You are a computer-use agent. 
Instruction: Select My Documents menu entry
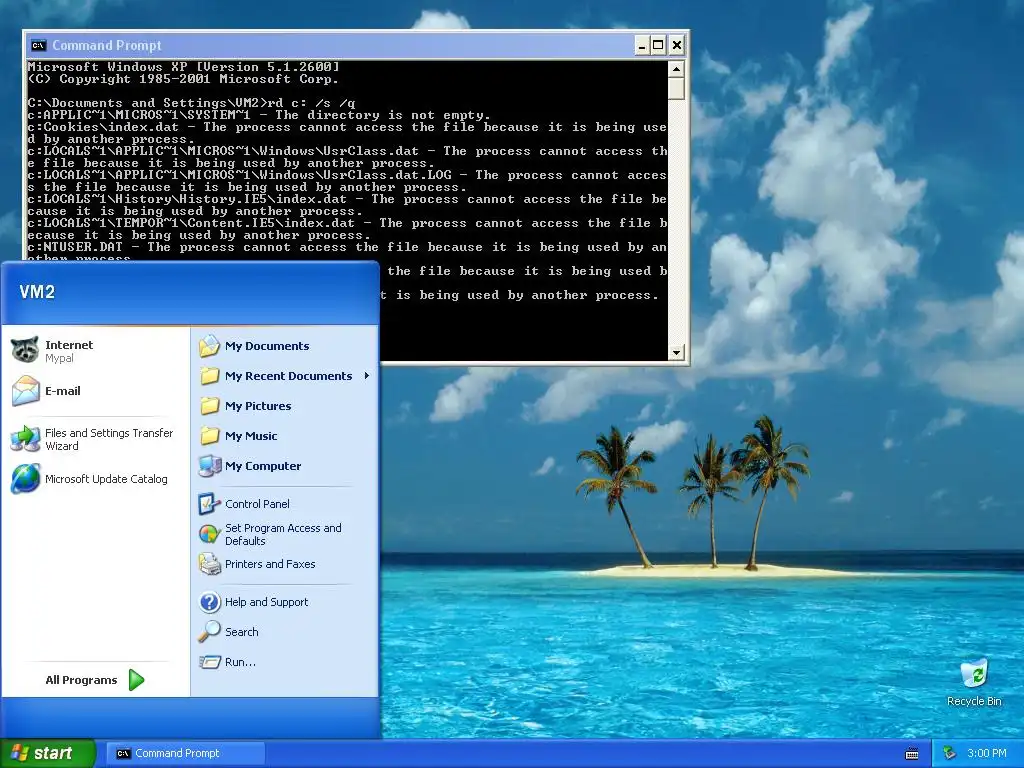[x=285, y=346]
